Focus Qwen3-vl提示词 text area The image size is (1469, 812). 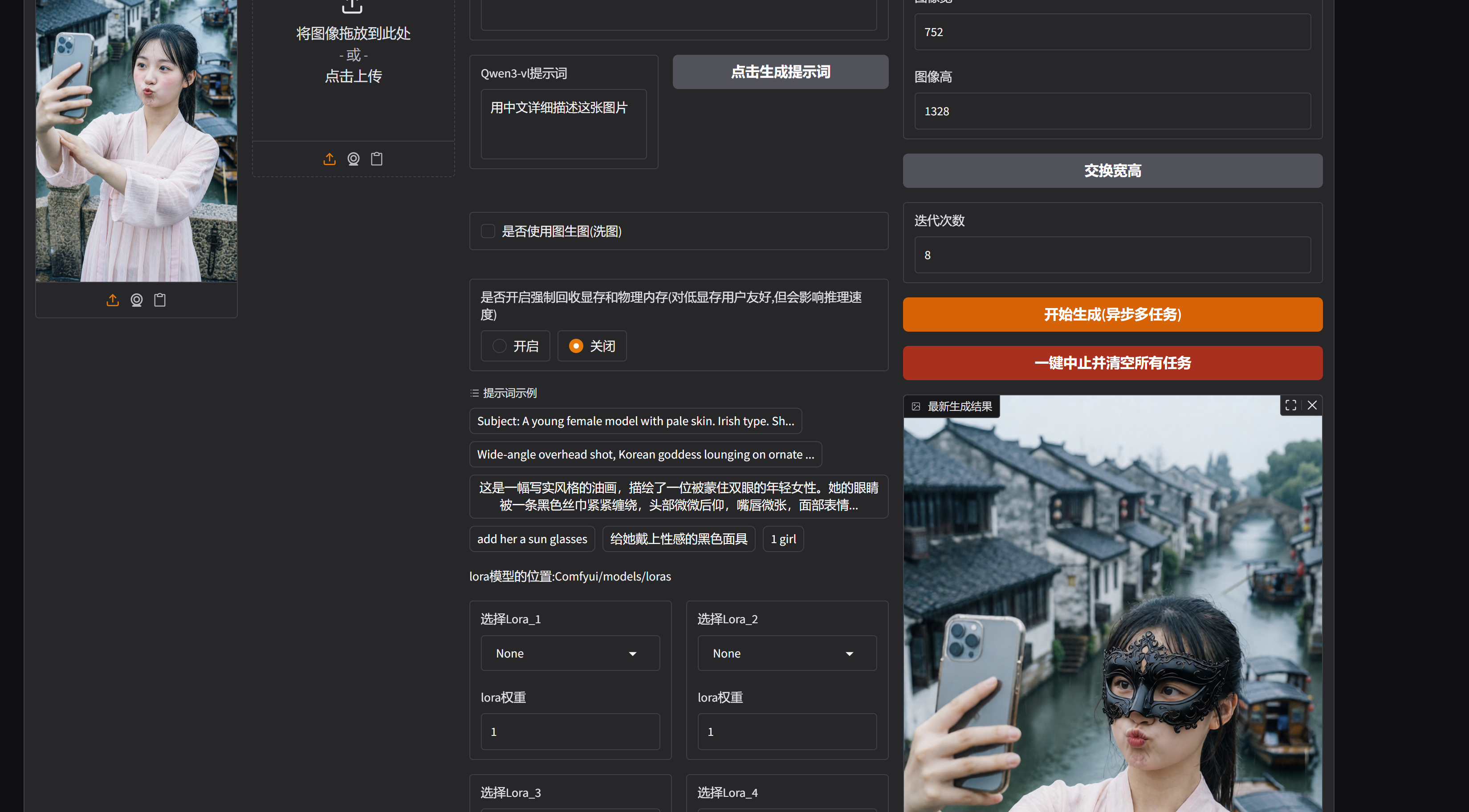(x=563, y=124)
